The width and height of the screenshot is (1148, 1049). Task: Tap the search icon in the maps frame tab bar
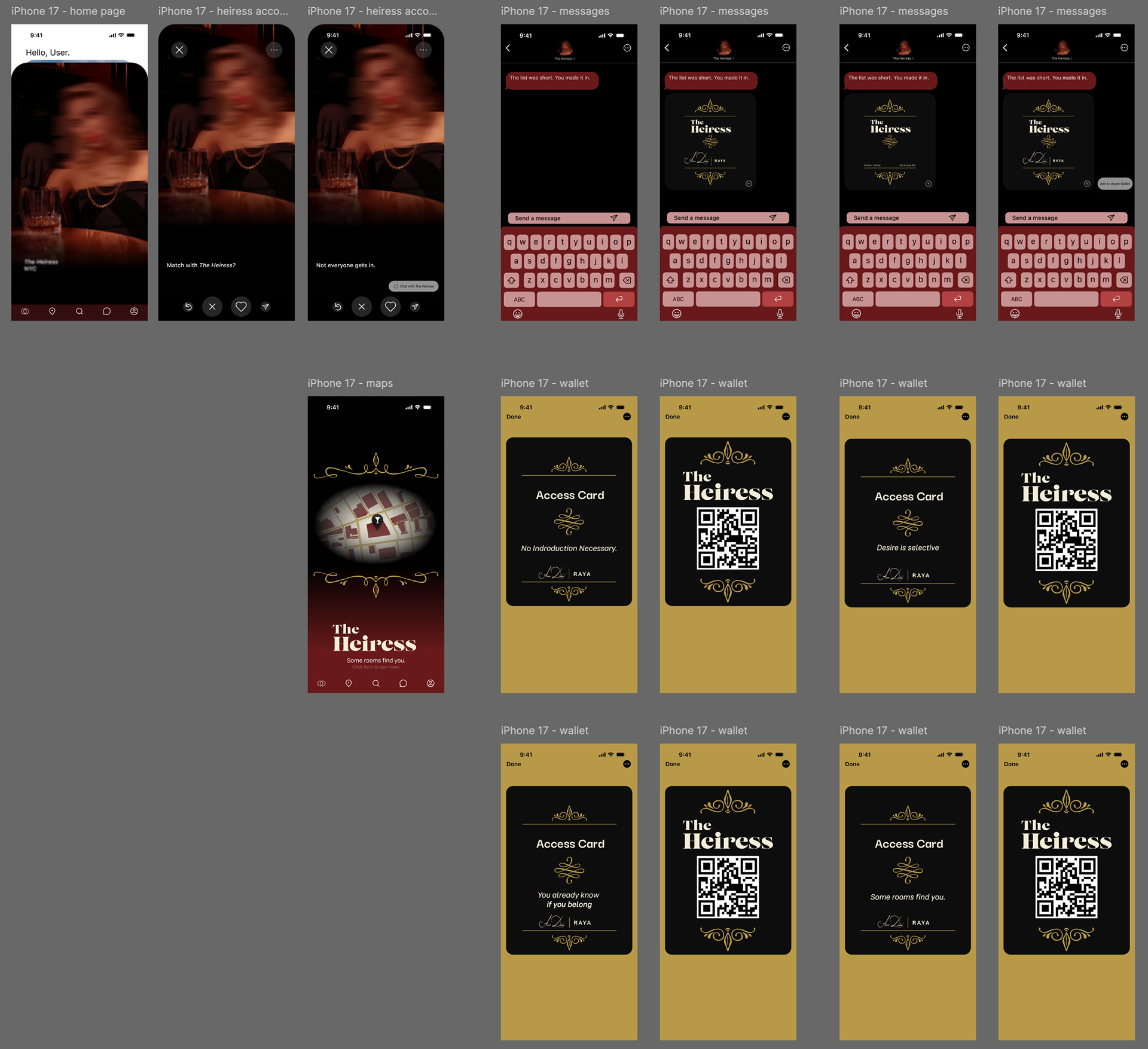376,683
